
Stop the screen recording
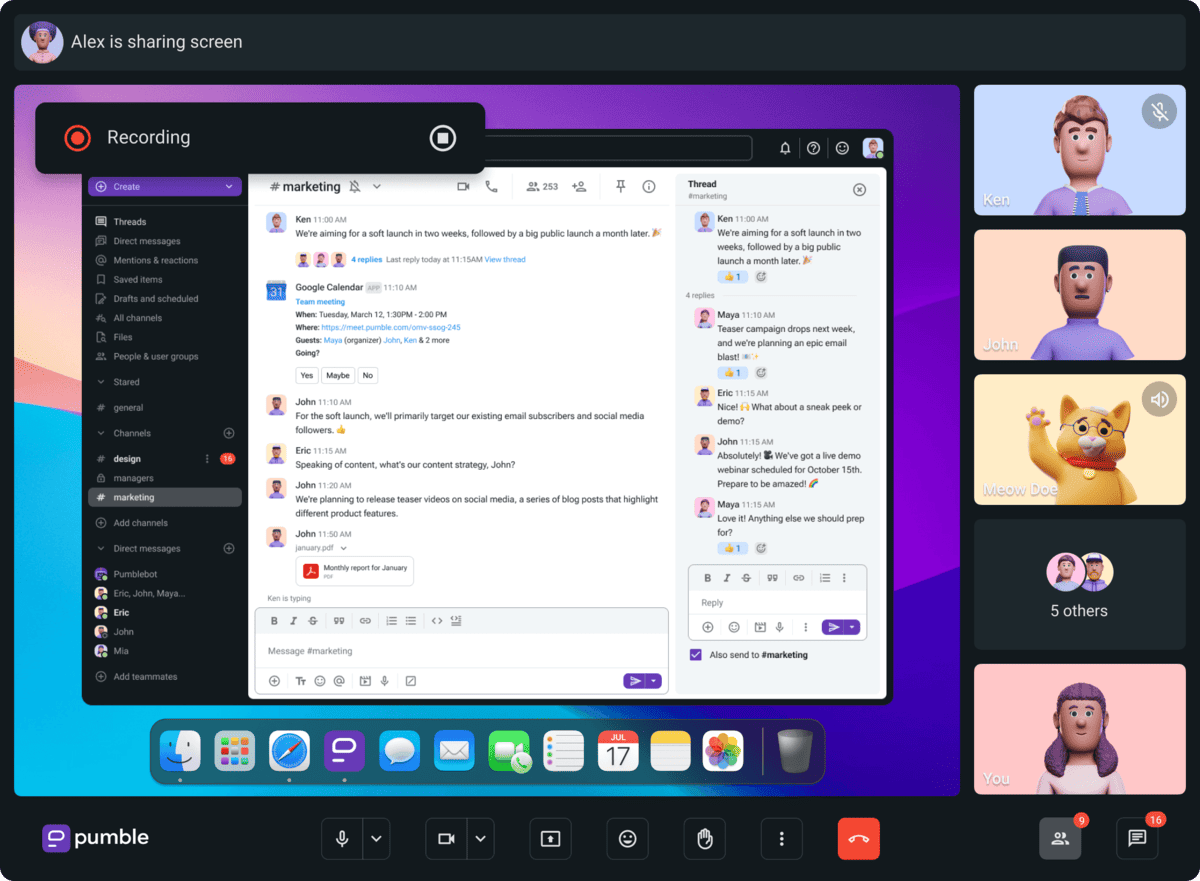(442, 138)
